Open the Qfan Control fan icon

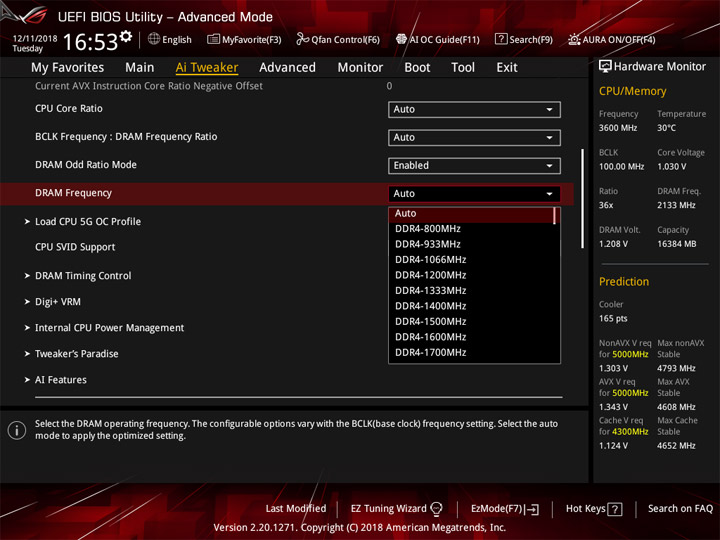pos(302,39)
